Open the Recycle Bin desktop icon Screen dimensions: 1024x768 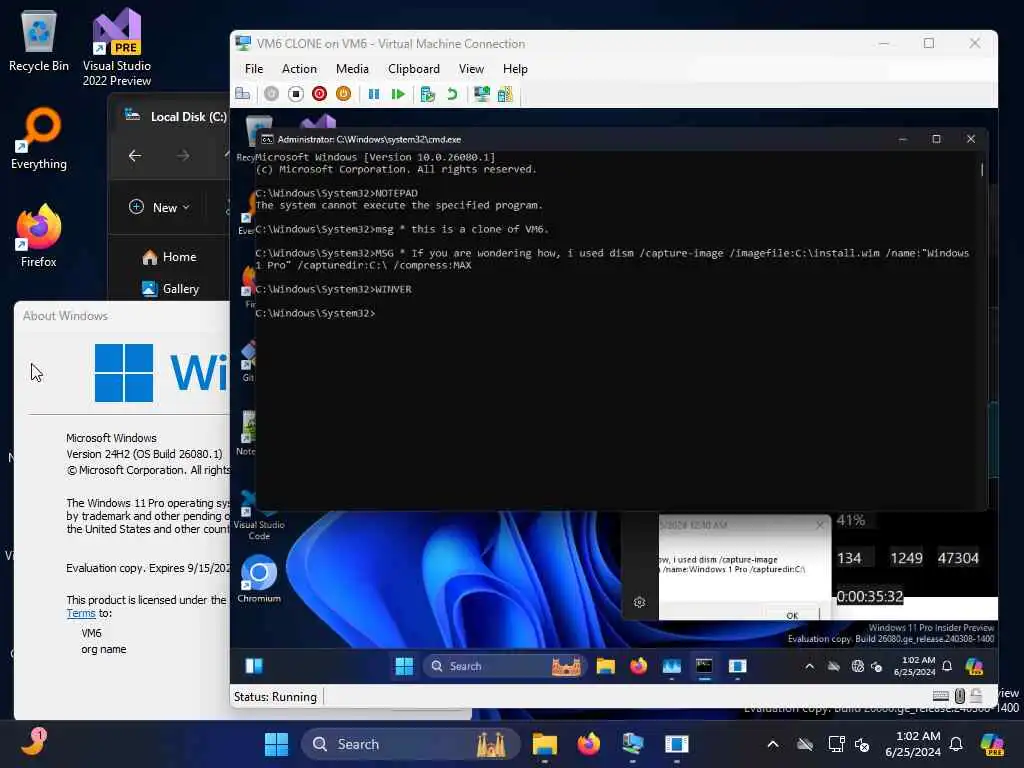tap(39, 42)
